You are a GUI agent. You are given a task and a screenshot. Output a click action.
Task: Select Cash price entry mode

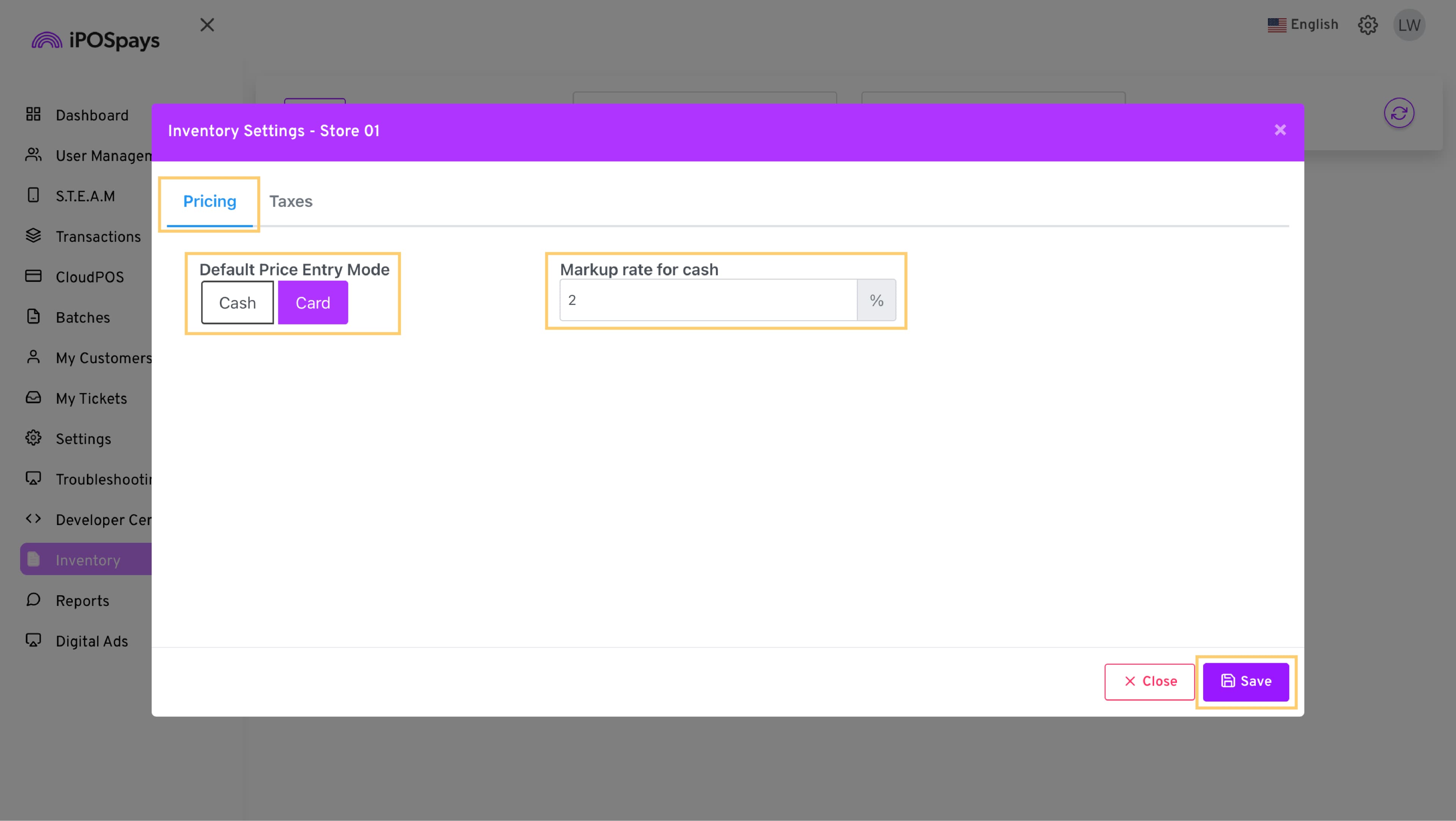tap(237, 302)
